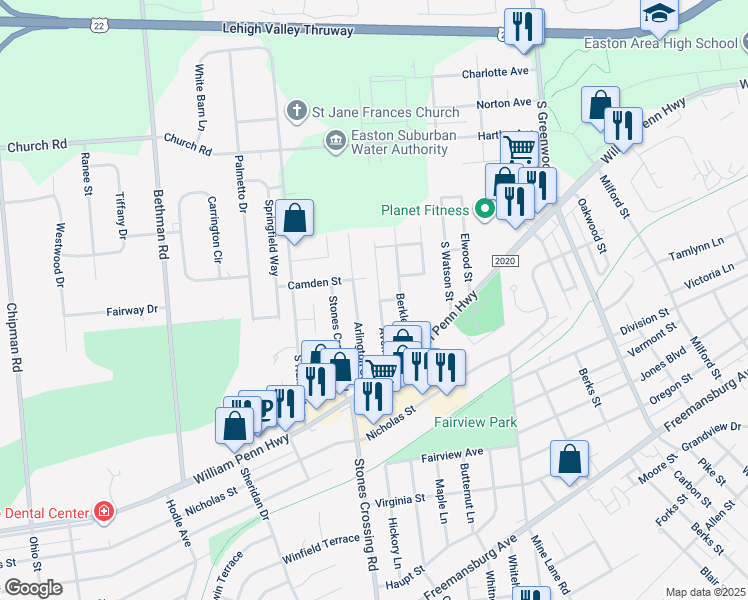The height and width of the screenshot is (600, 748).
Task: Click the Elwood St label
Action: click(x=466, y=257)
